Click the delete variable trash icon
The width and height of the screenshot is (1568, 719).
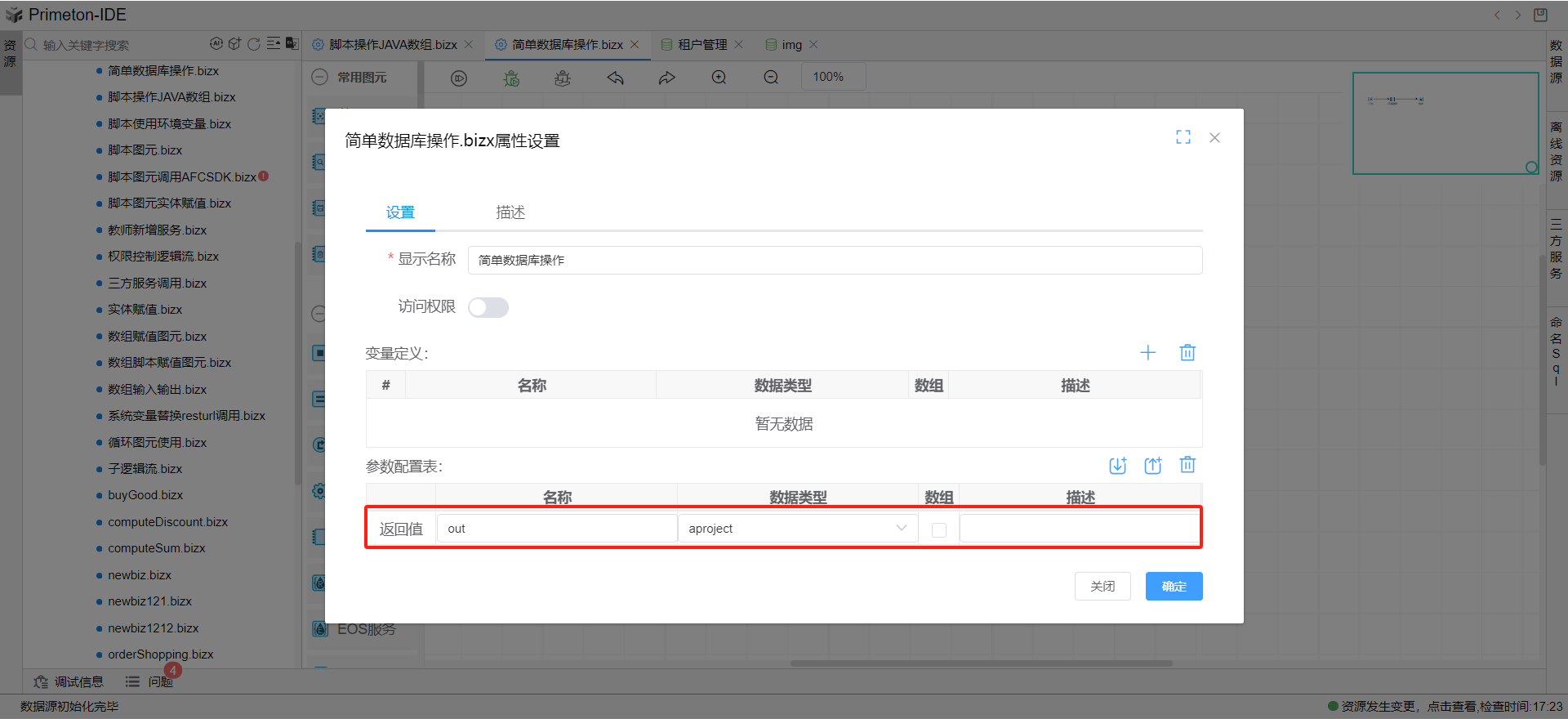tap(1187, 353)
